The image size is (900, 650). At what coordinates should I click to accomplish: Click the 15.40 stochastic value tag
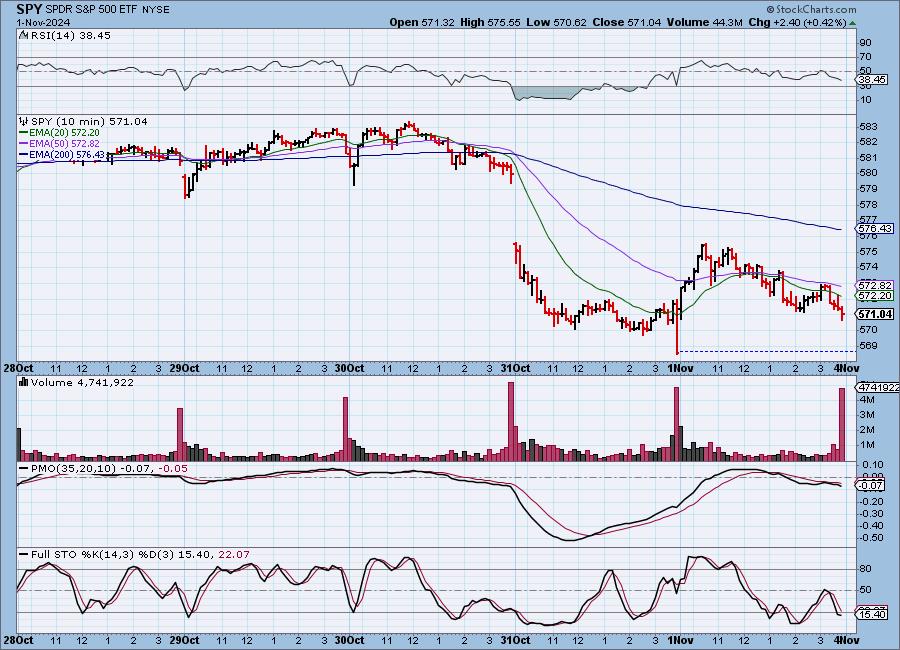click(872, 614)
